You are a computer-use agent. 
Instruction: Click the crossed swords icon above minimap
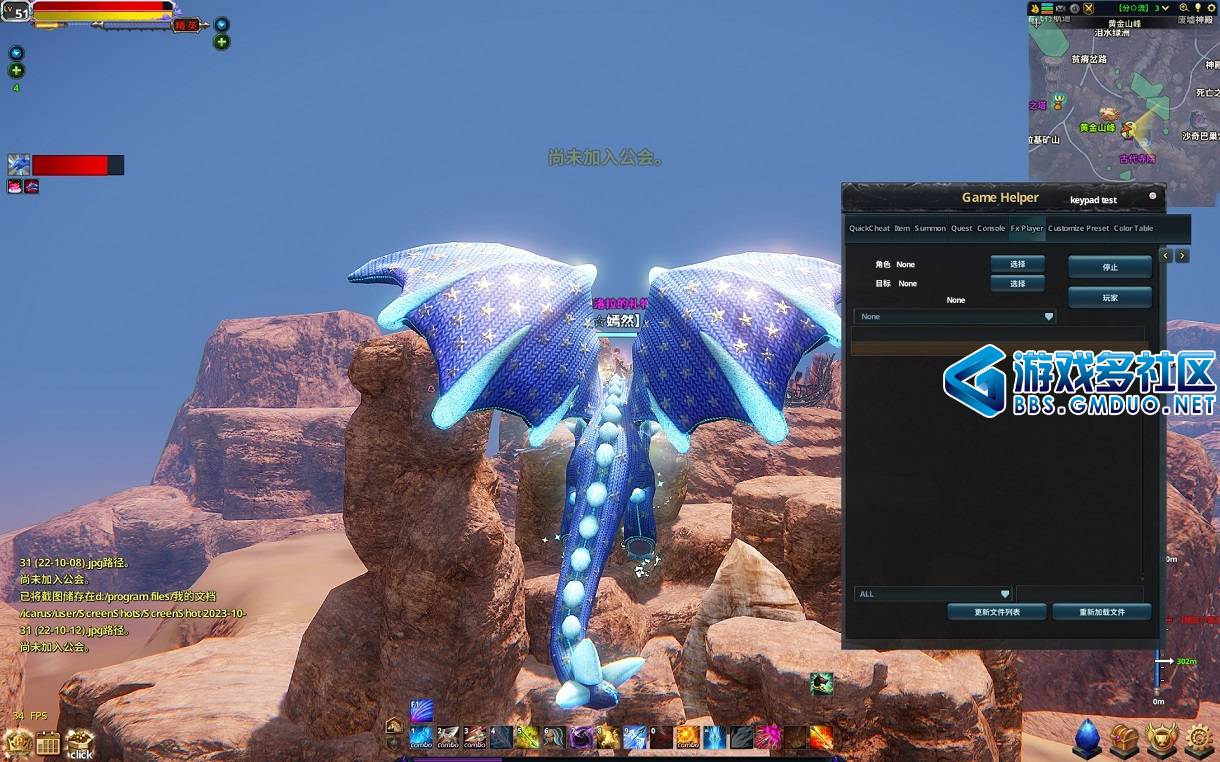click(x=1088, y=8)
